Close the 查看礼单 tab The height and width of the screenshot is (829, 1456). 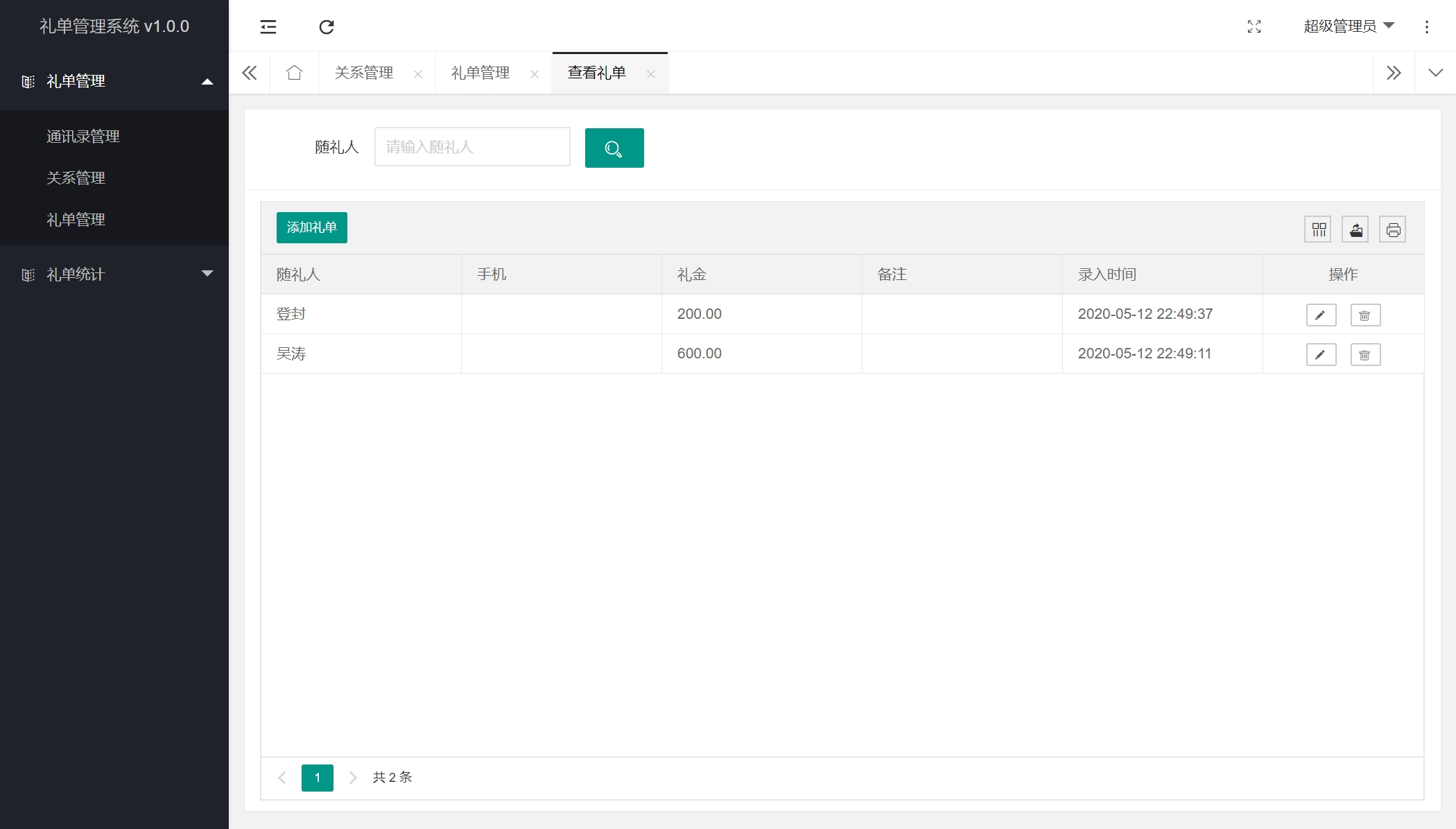[650, 74]
